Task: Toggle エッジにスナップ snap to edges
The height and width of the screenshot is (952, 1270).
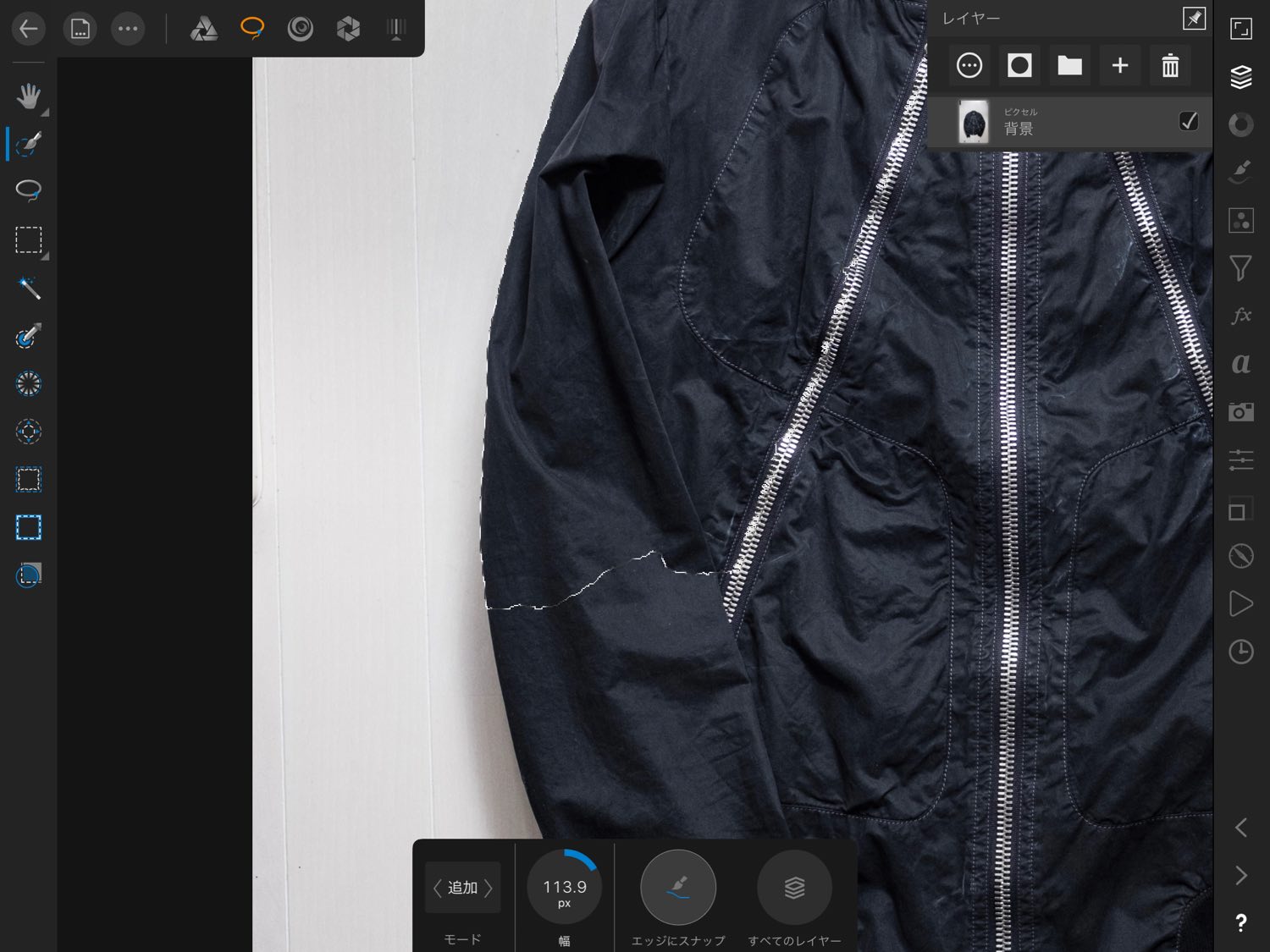Action: [x=677, y=888]
